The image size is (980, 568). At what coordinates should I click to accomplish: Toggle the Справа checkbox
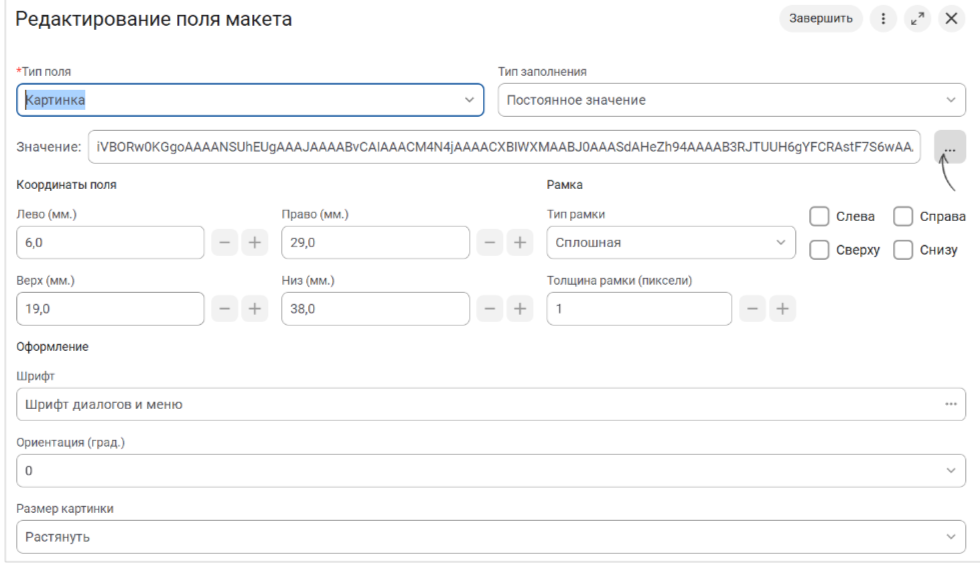pyautogui.click(x=903, y=217)
